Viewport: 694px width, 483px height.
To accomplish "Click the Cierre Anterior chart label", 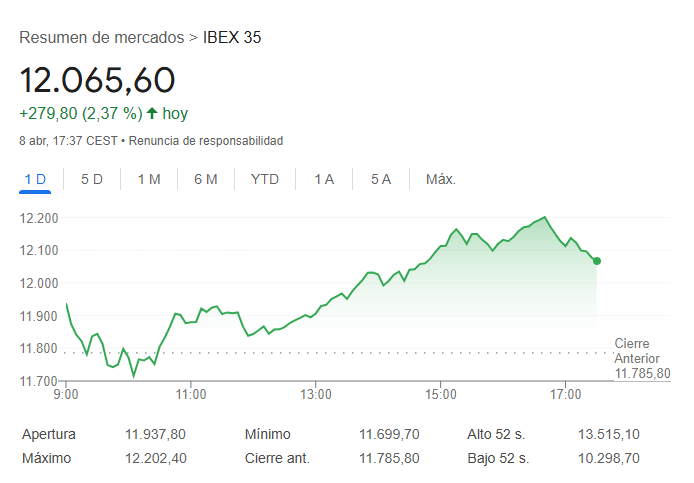I will click(636, 351).
